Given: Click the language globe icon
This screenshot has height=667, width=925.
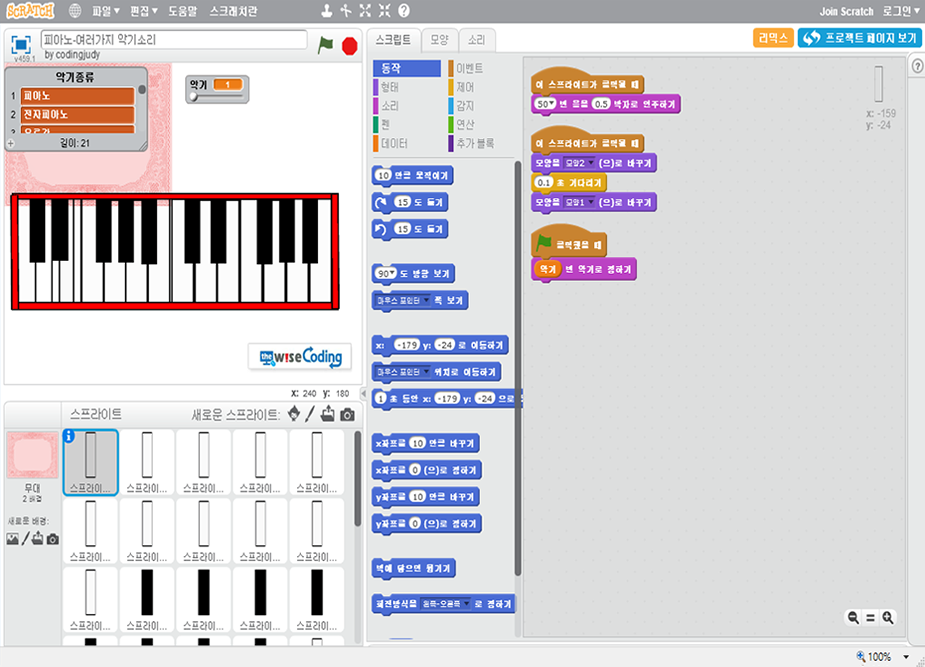Looking at the screenshot, I should click(x=77, y=11).
